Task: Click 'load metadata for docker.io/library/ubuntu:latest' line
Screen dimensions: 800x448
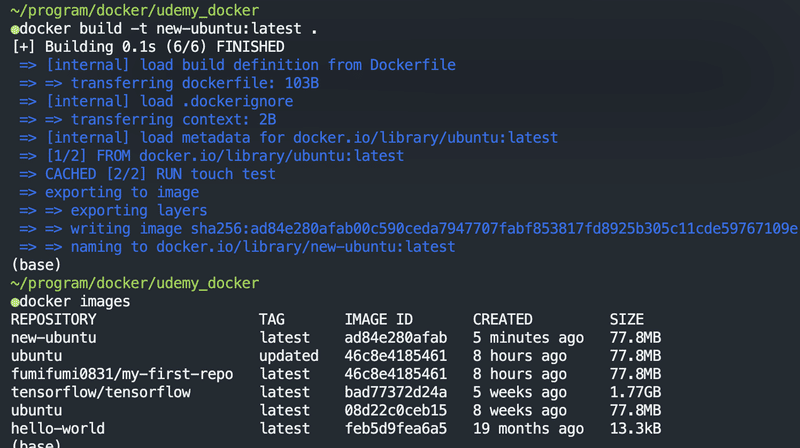Action: 288,138
